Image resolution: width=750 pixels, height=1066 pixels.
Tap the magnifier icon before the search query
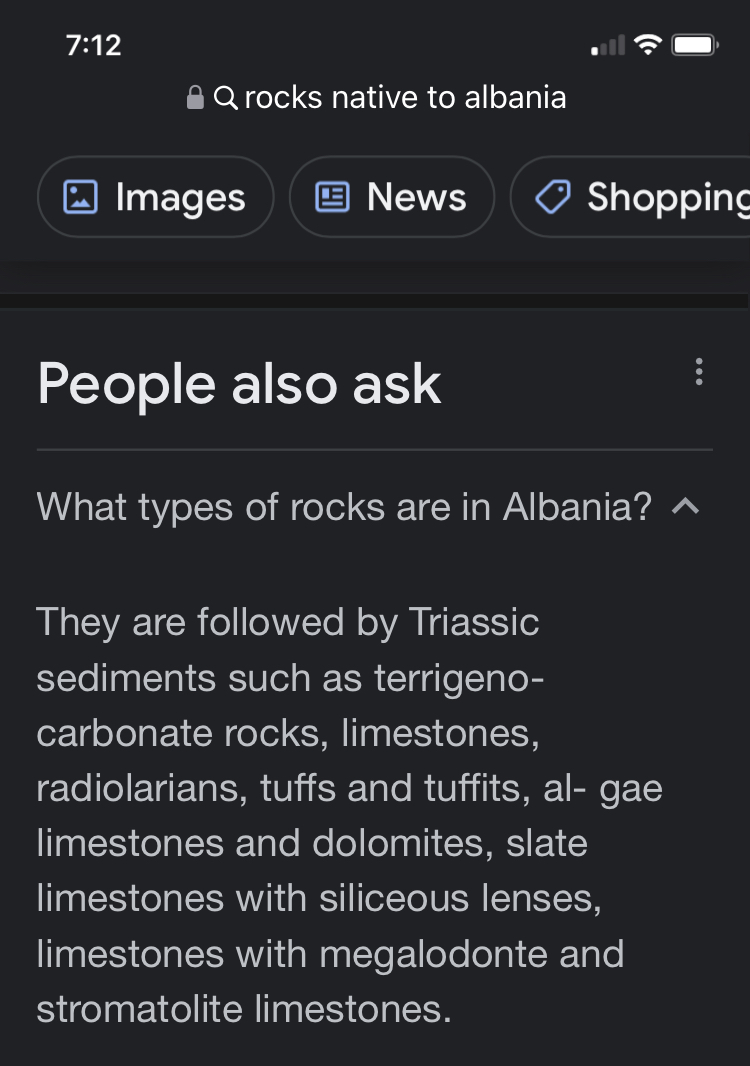tap(226, 98)
